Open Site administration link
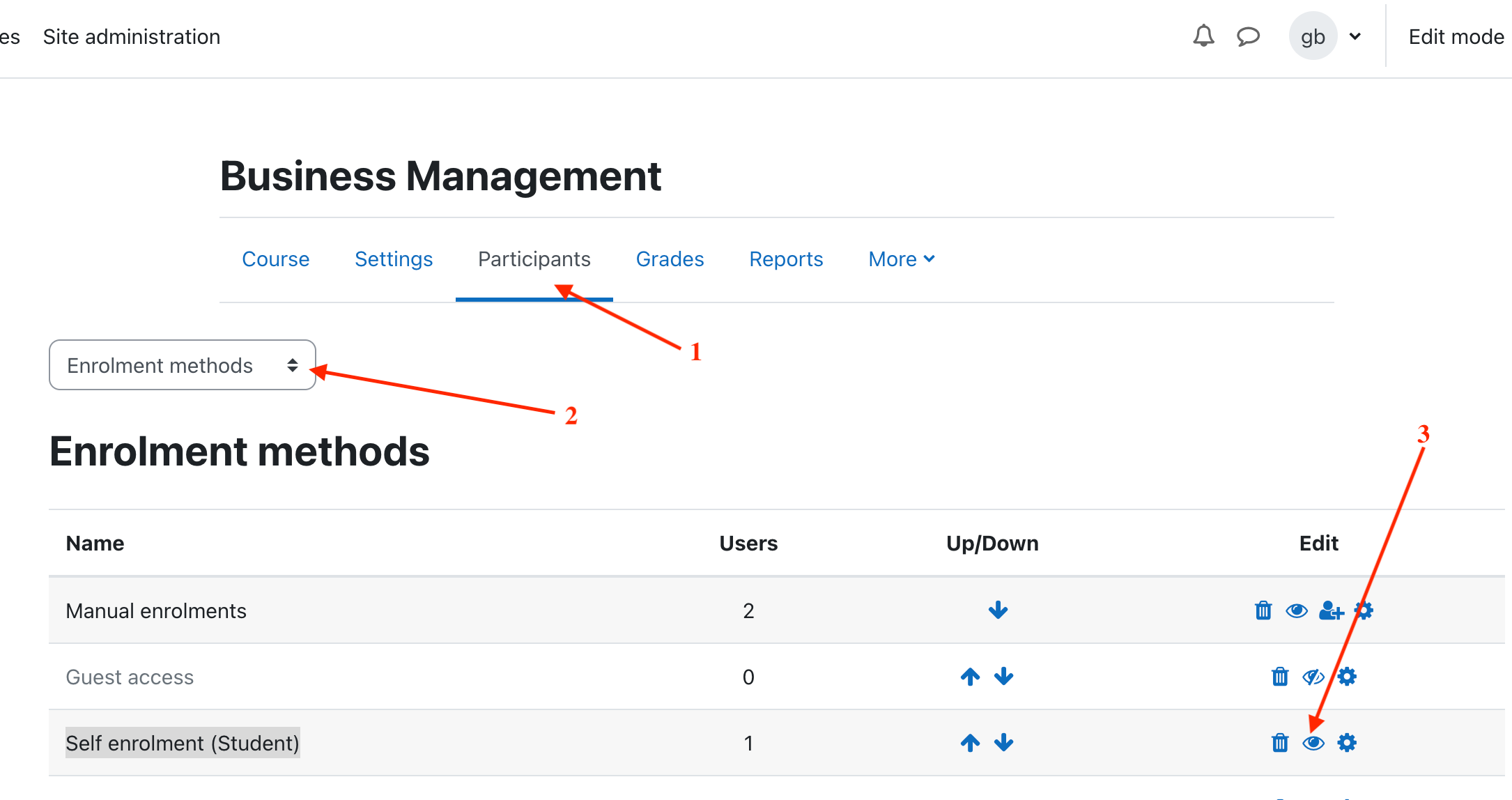This screenshot has width=1512, height=800. pyautogui.click(x=132, y=37)
